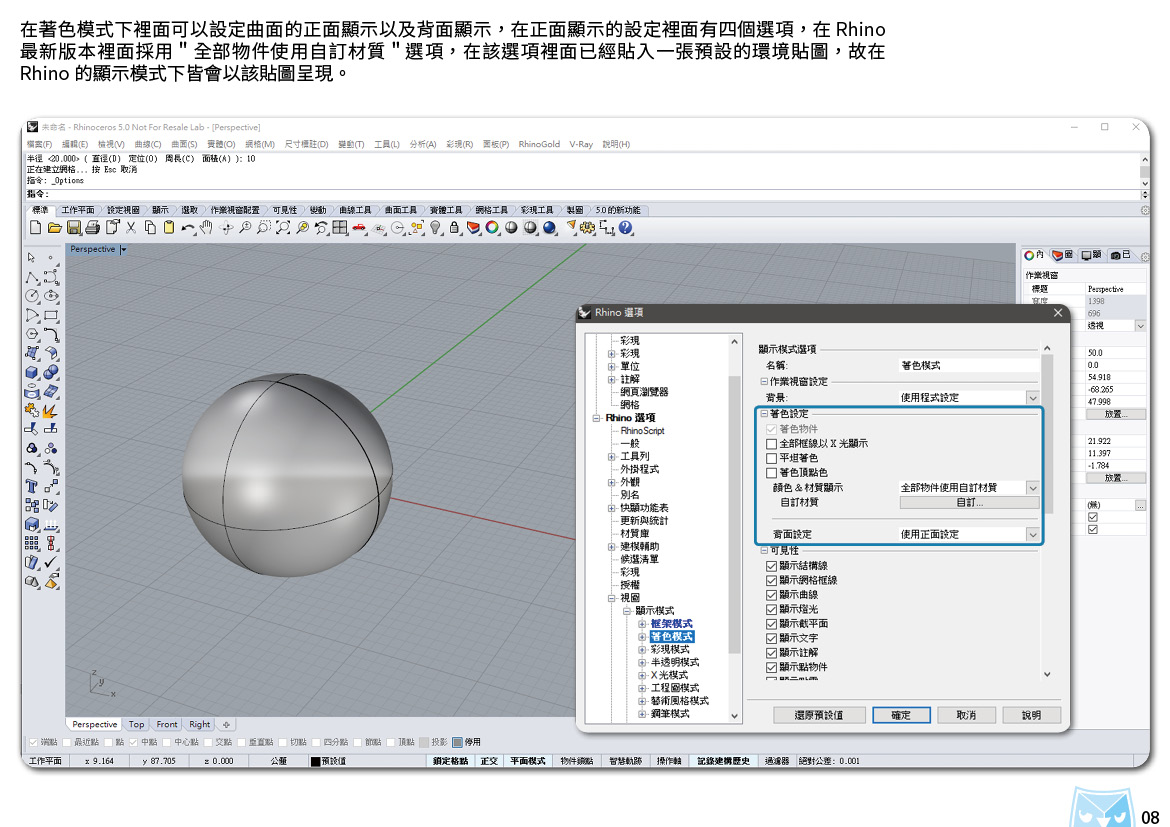Click the black 預設值 layer swatch
The image size is (1170, 827).
click(x=315, y=762)
